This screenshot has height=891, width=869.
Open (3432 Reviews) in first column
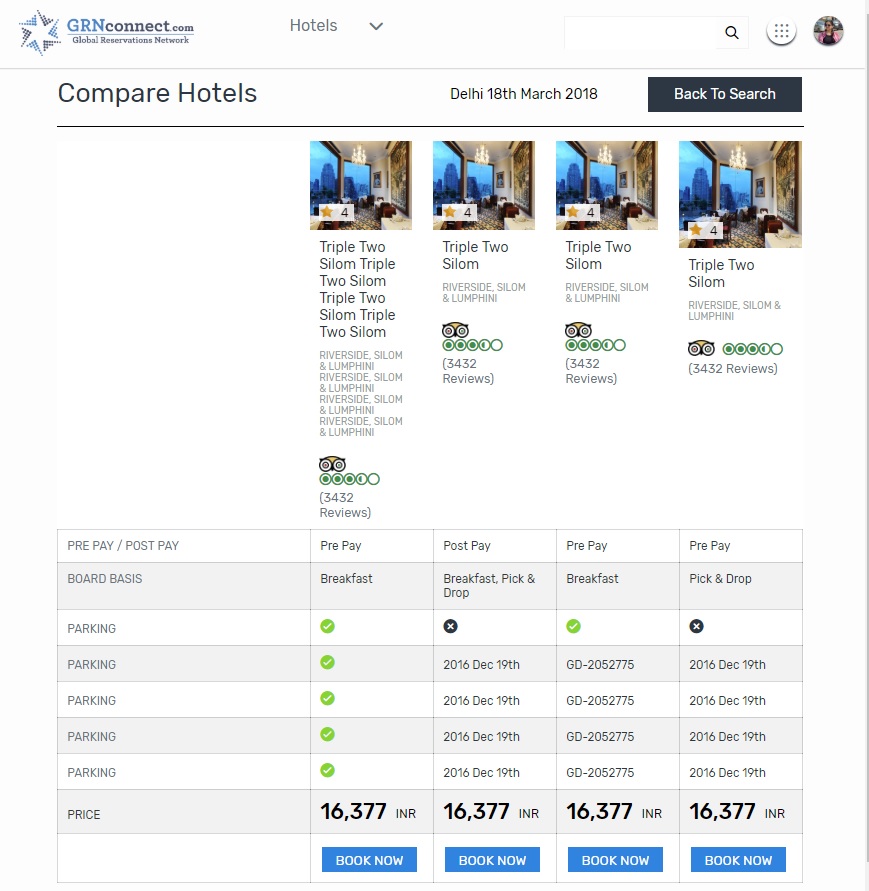(345, 505)
